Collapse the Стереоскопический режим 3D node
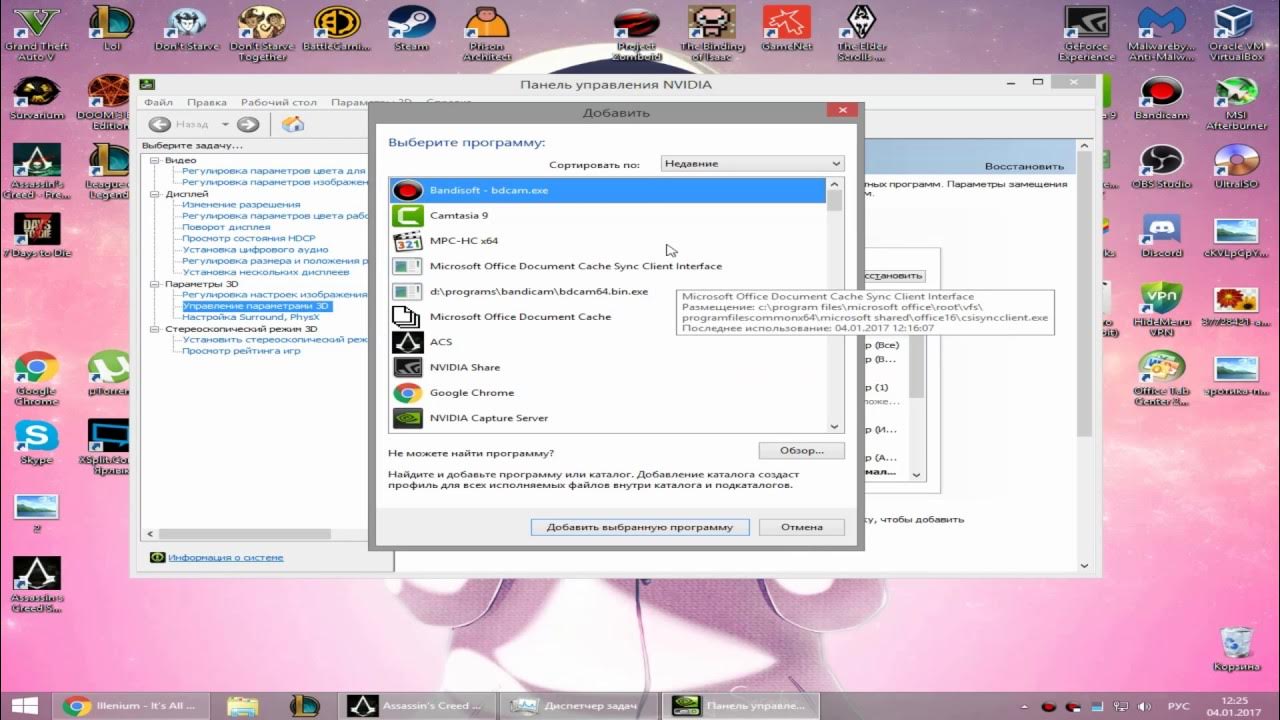Viewport: 1280px width, 720px height. [155, 329]
